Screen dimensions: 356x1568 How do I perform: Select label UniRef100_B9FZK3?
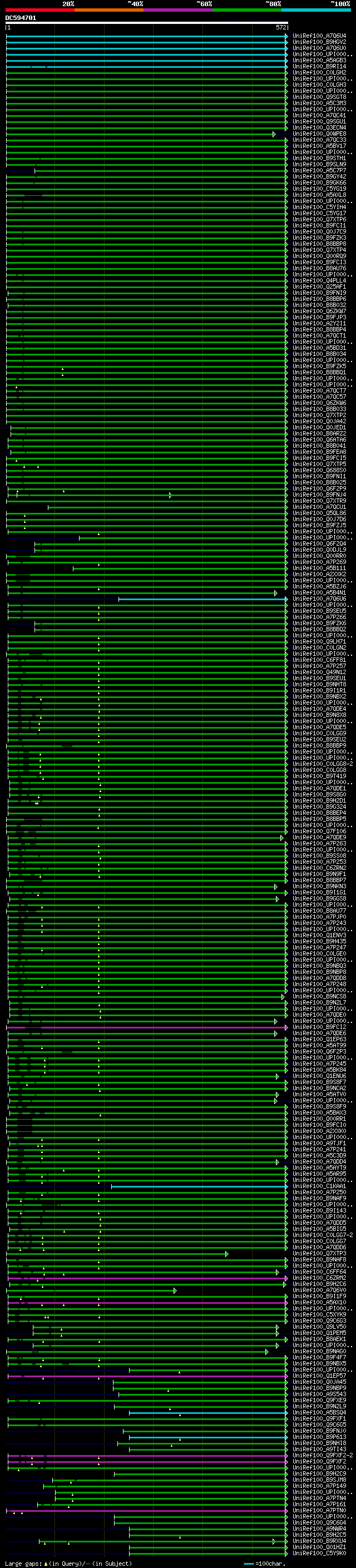(x=319, y=238)
